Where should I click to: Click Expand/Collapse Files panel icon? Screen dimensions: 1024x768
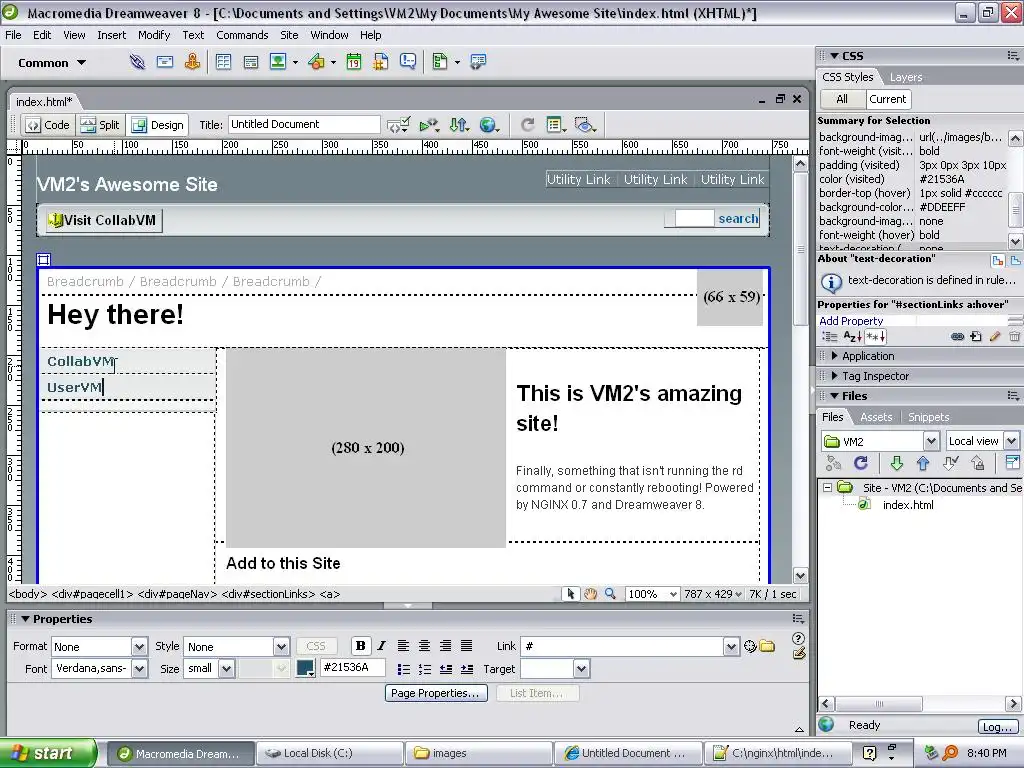tap(1012, 463)
